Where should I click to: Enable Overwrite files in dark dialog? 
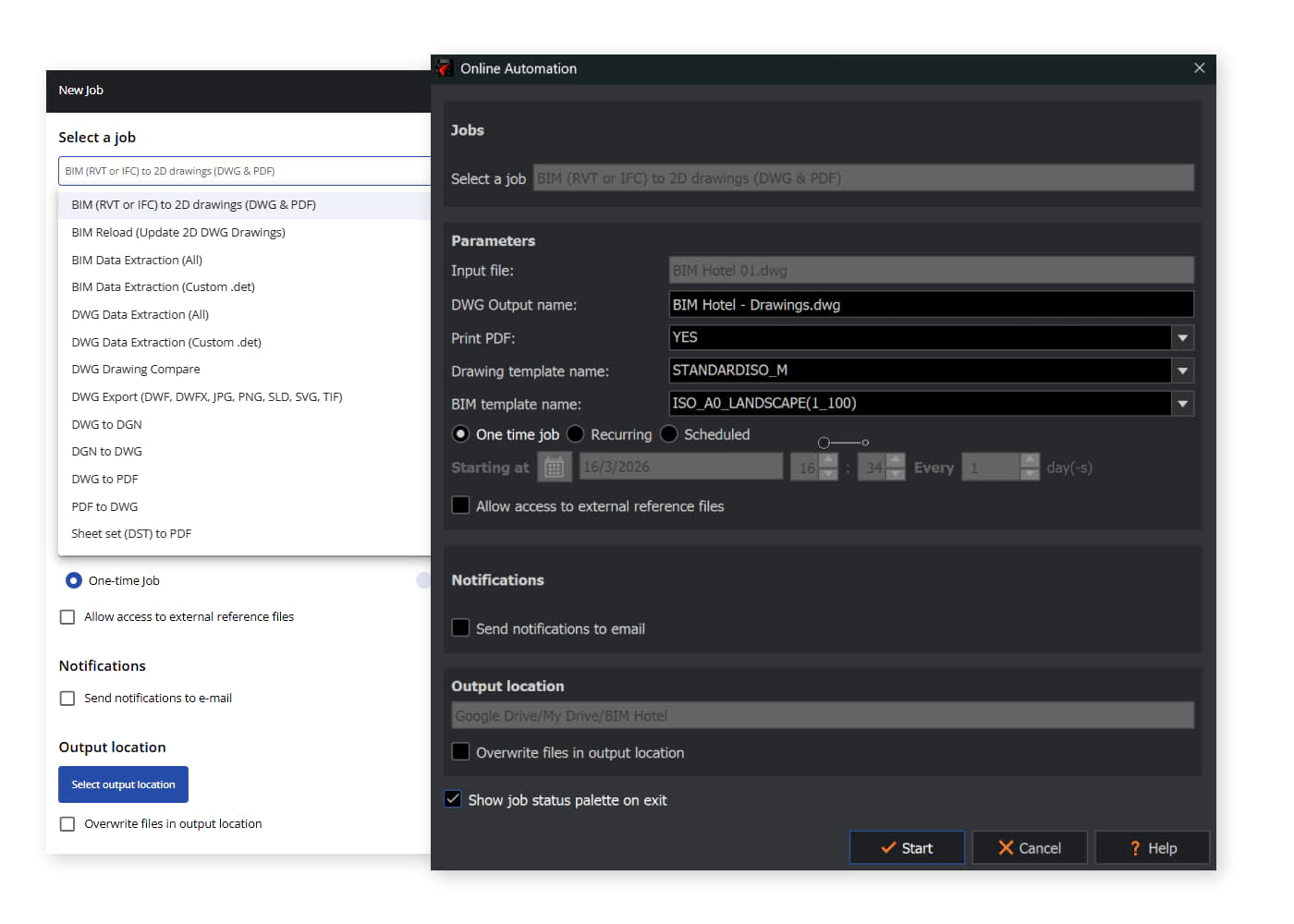[460, 752]
